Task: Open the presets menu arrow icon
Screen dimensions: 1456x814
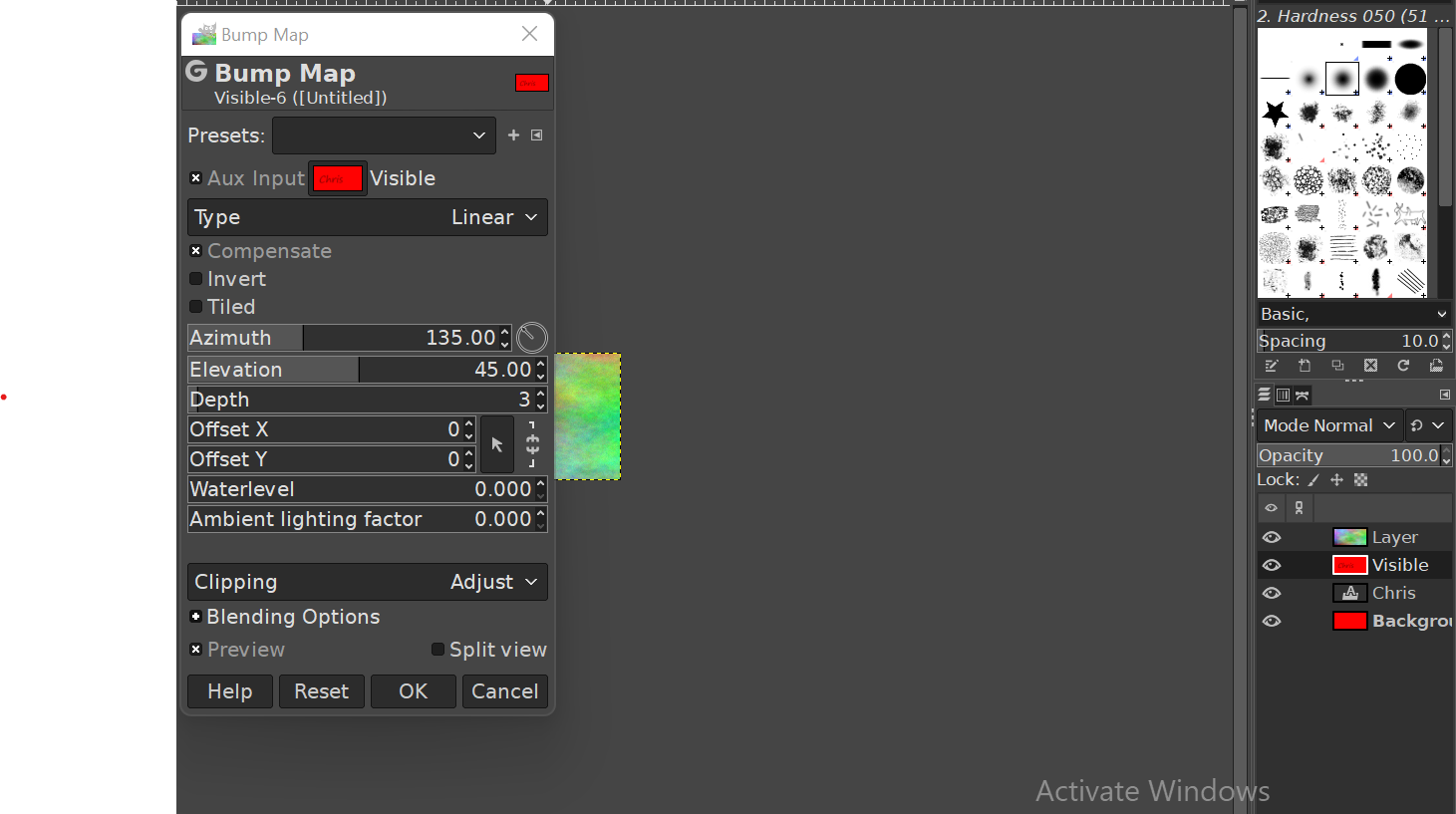Action: [x=537, y=136]
